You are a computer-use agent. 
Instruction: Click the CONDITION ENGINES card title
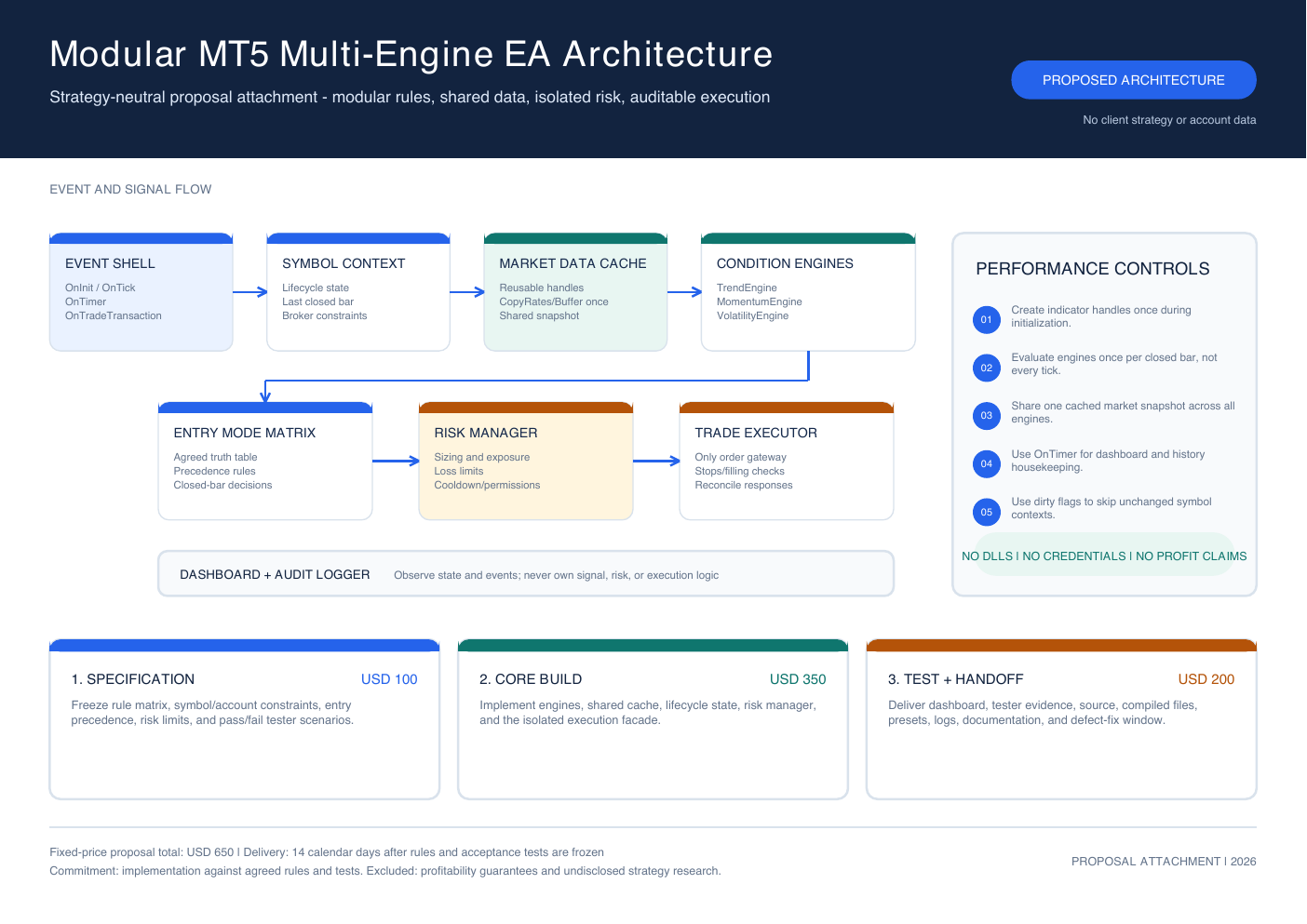(785, 263)
